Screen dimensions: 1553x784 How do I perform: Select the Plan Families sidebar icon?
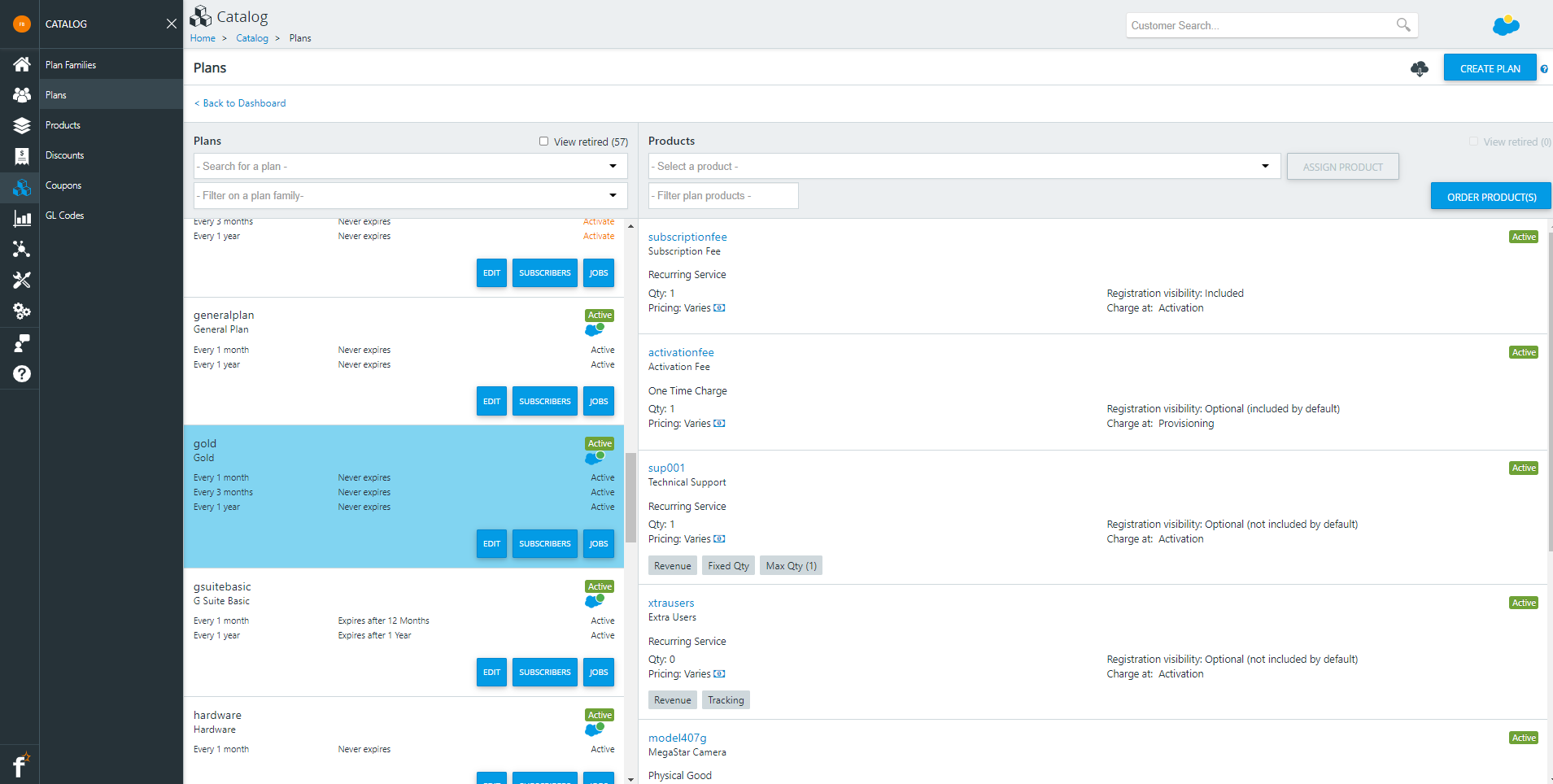coord(20,94)
